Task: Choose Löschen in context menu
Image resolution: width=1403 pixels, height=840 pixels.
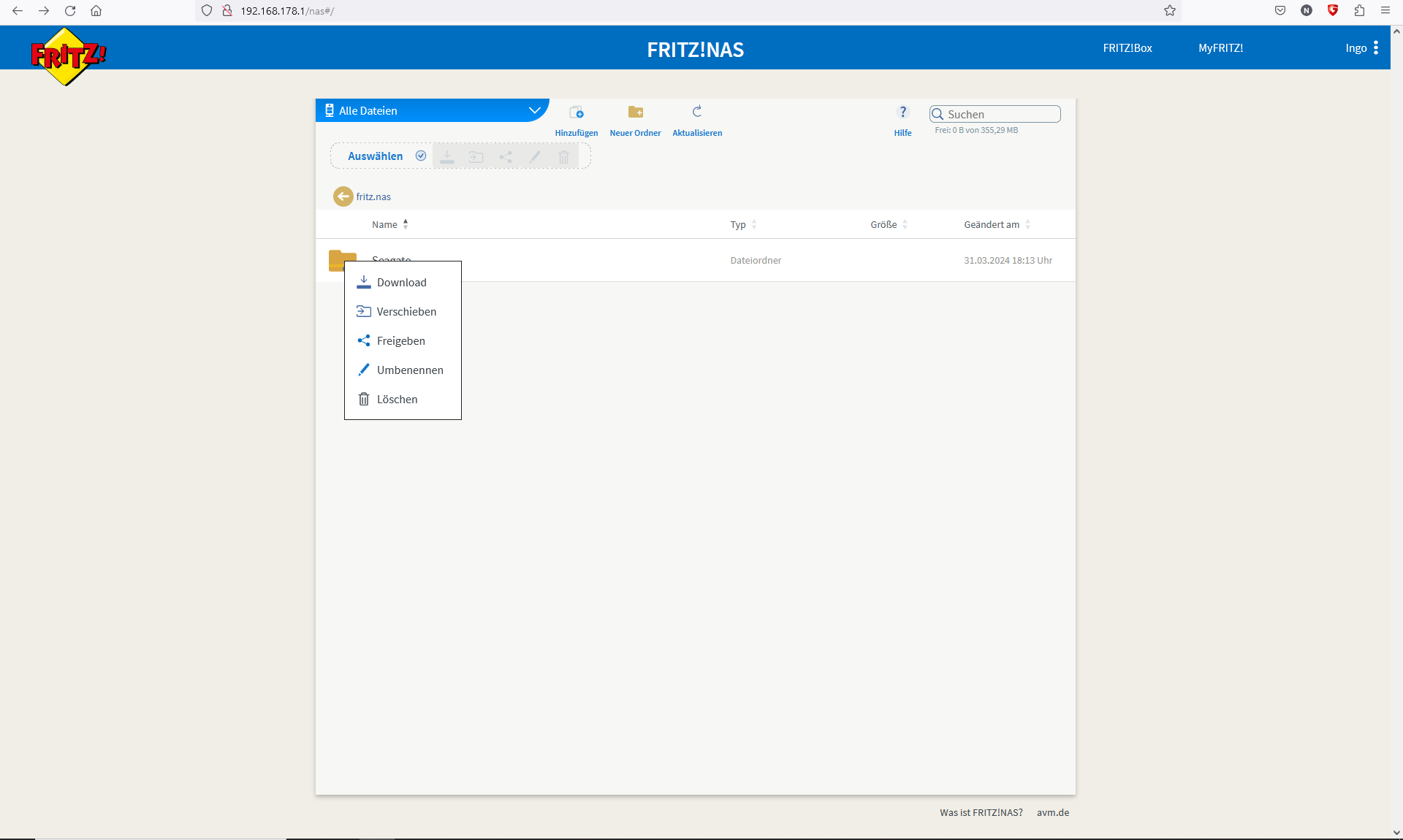Action: click(x=397, y=400)
